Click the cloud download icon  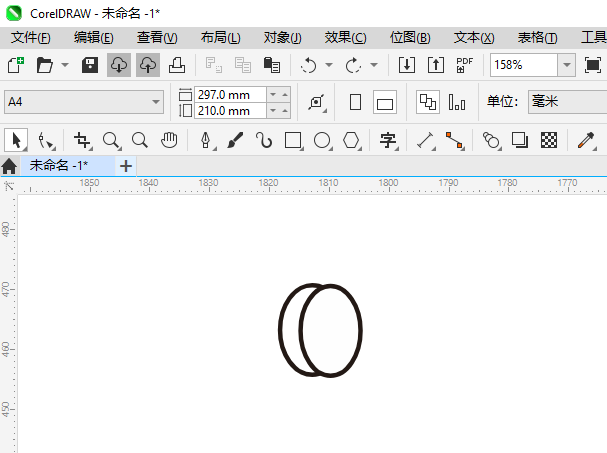click(x=119, y=65)
